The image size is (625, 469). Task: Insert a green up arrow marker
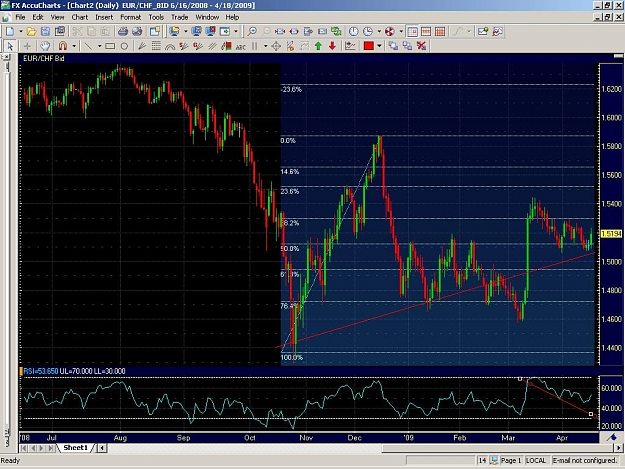click(318, 46)
